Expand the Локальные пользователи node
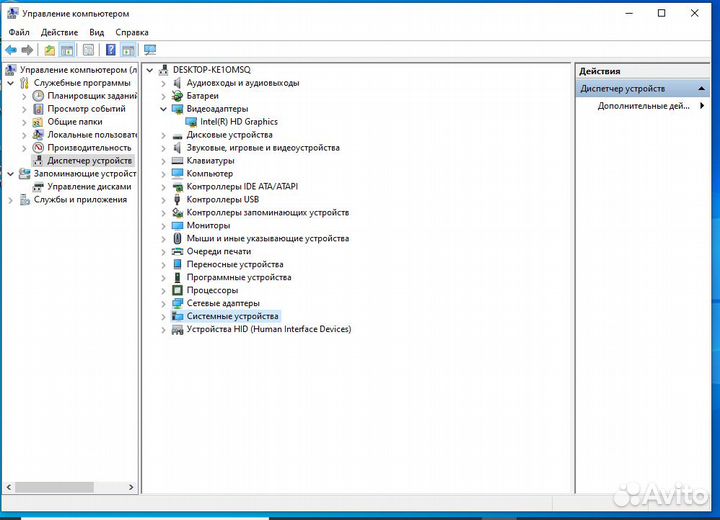The width and height of the screenshot is (720, 520). [24, 135]
